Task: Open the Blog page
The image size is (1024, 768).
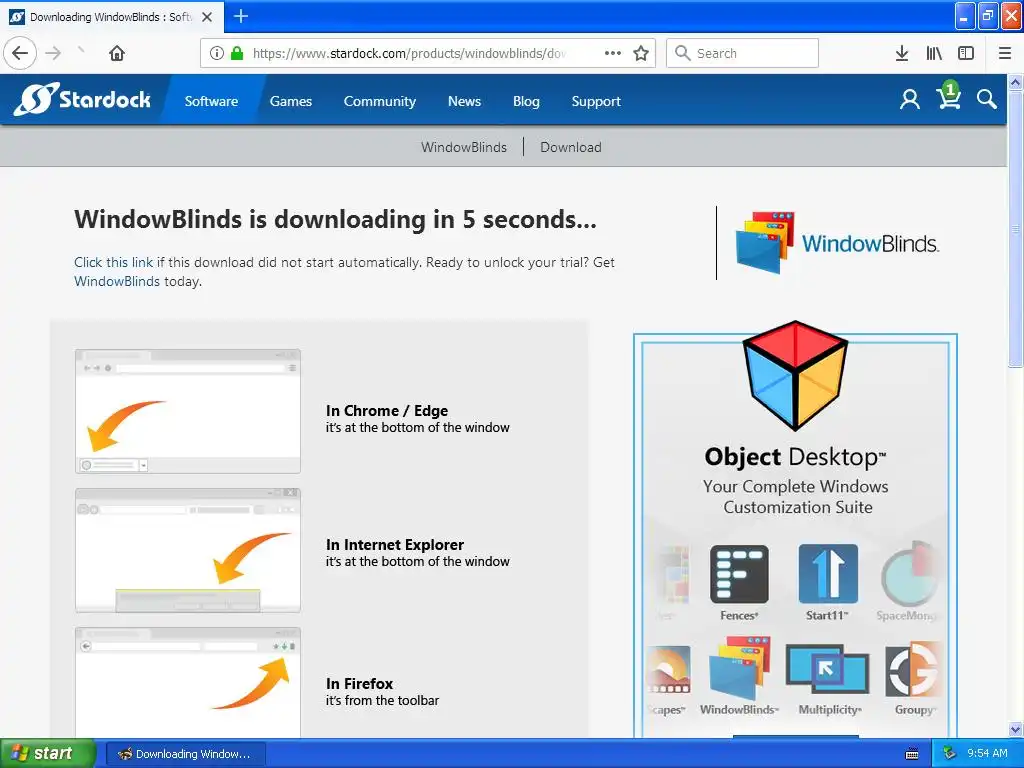Action: pos(526,101)
